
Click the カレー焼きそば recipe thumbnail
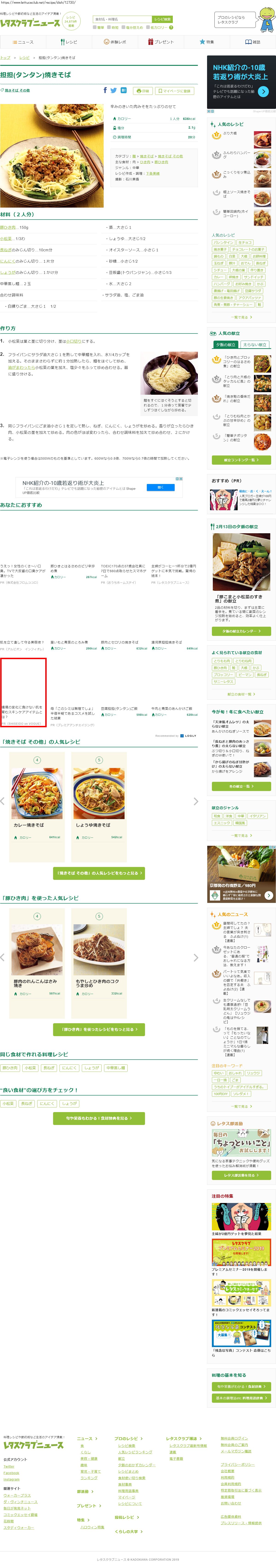[37, 793]
